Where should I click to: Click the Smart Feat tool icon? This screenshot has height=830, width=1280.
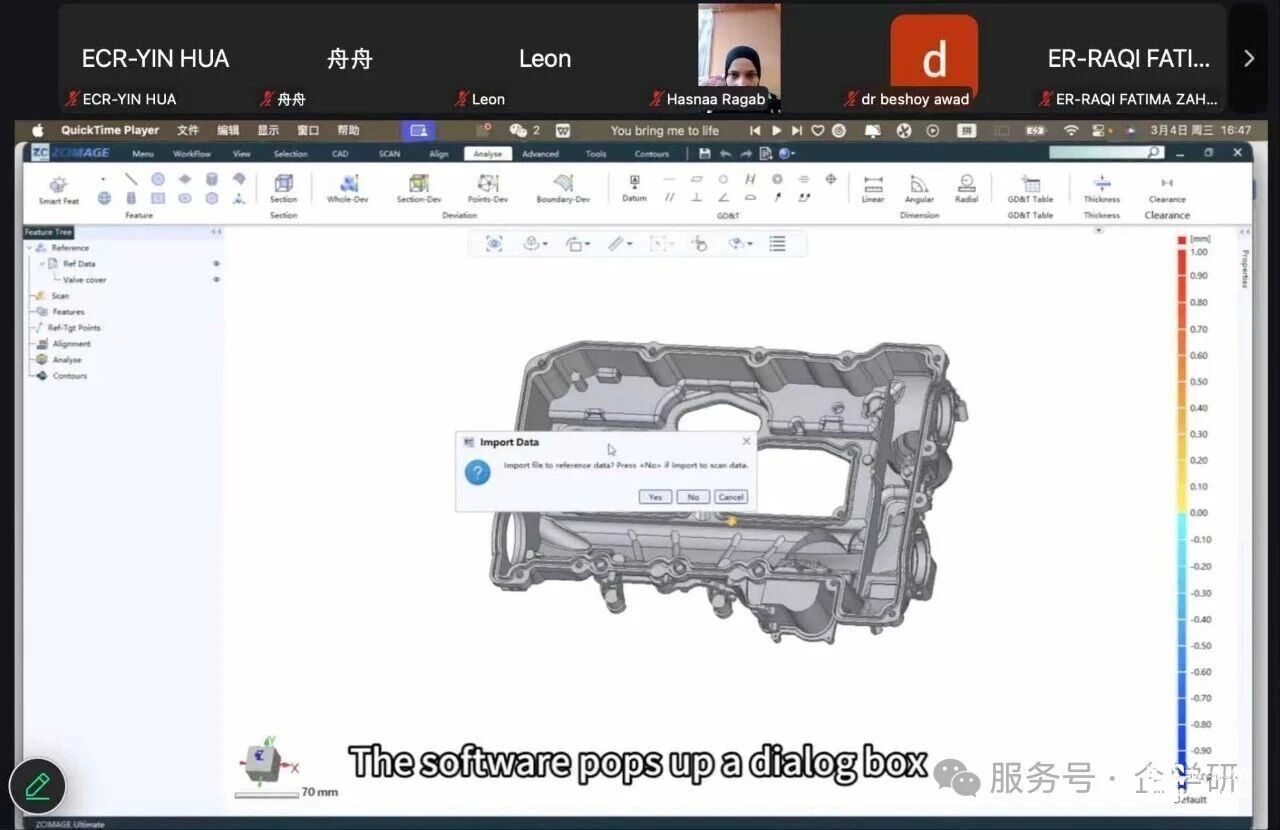click(58, 185)
